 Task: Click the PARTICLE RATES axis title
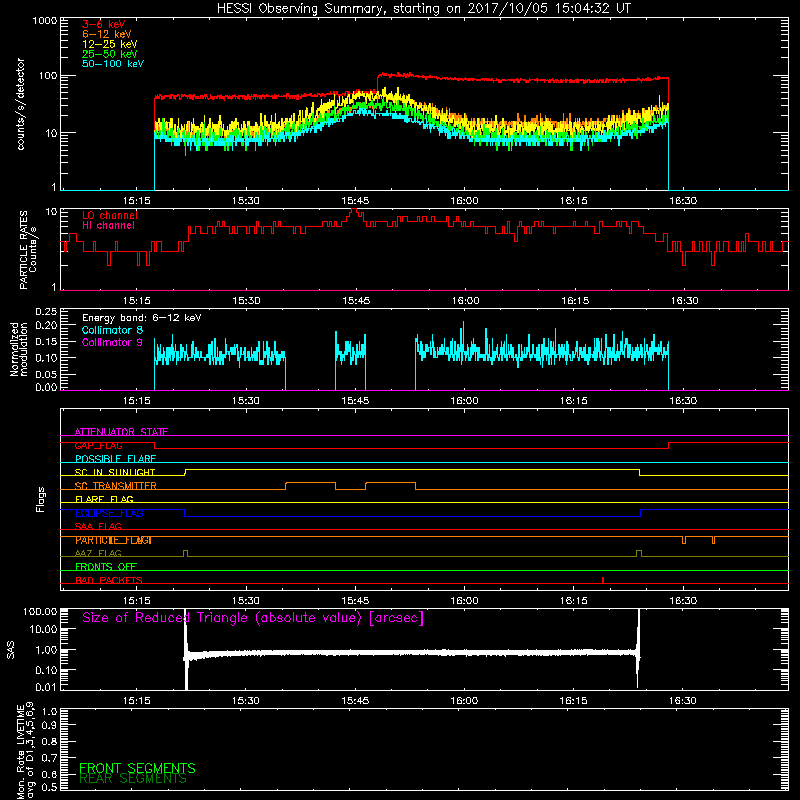tap(28, 250)
